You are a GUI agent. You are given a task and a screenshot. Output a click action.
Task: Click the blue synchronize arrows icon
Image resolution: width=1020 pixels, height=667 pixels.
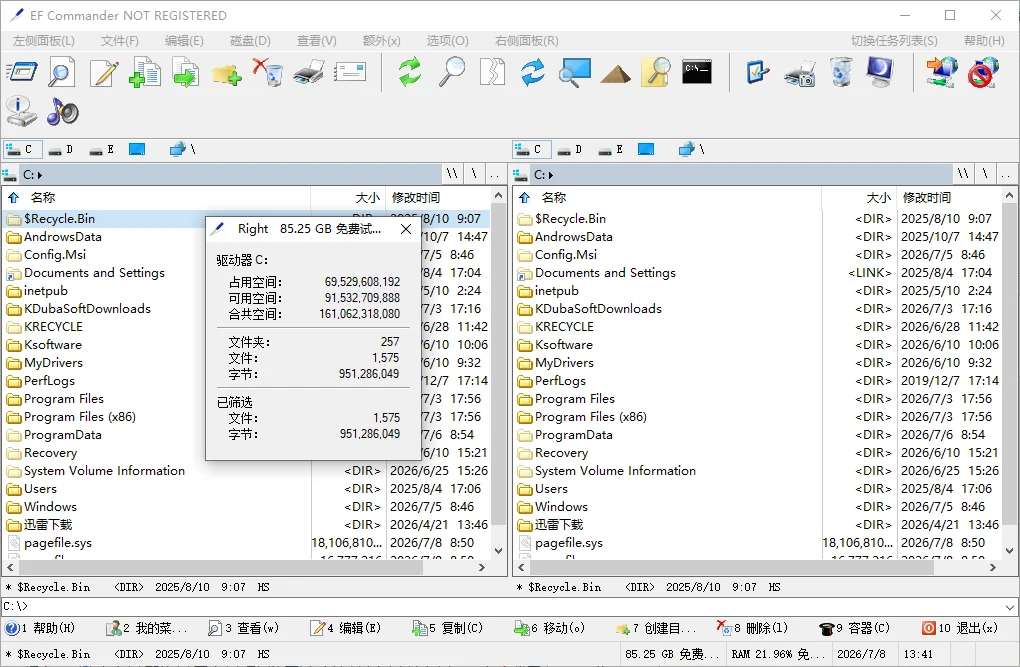point(533,72)
